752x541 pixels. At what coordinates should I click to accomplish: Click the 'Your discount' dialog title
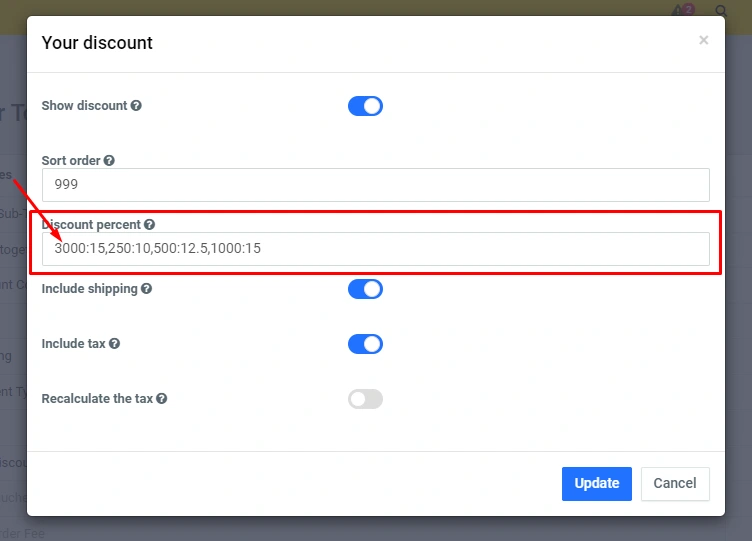click(97, 43)
